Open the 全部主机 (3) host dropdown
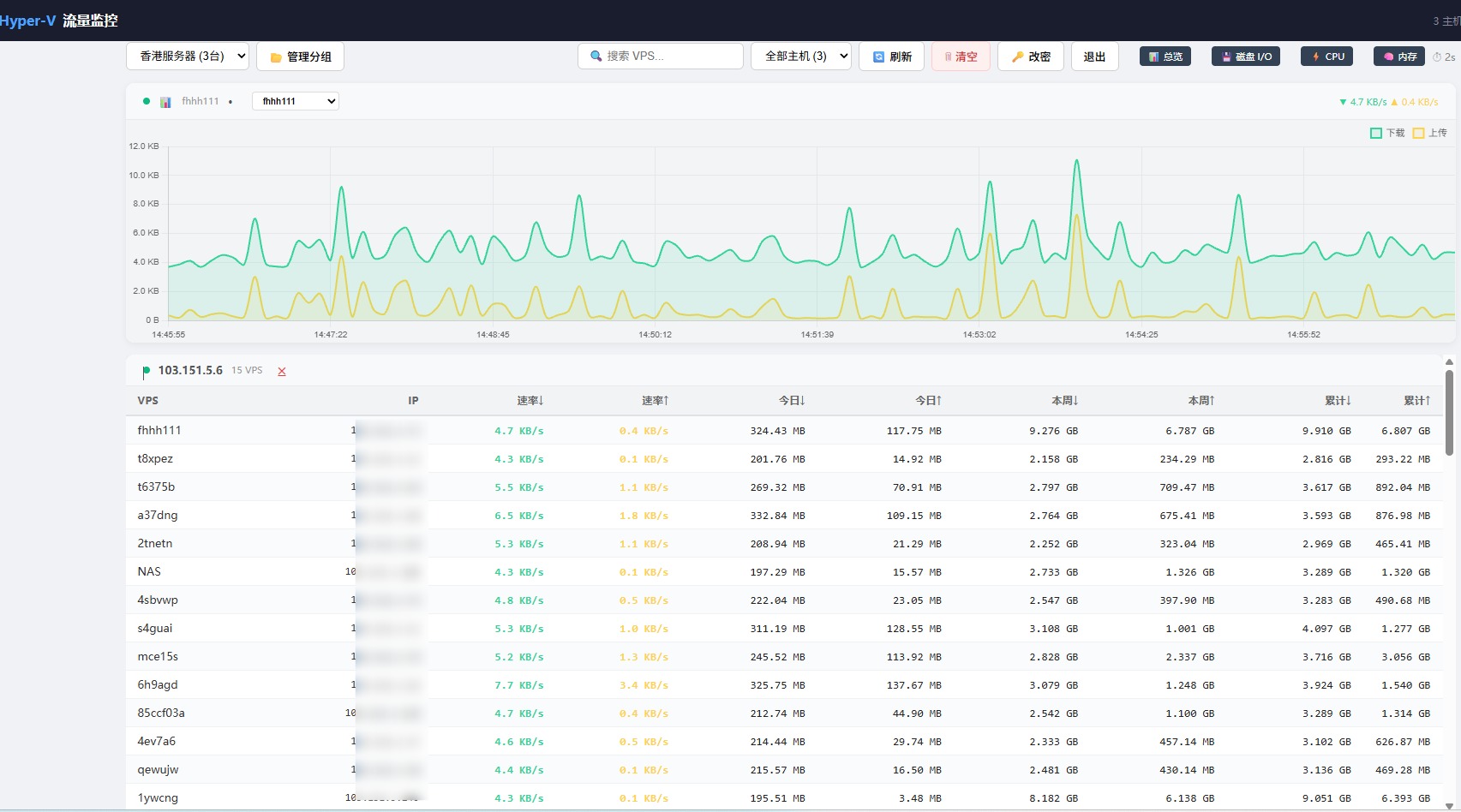 [801, 57]
